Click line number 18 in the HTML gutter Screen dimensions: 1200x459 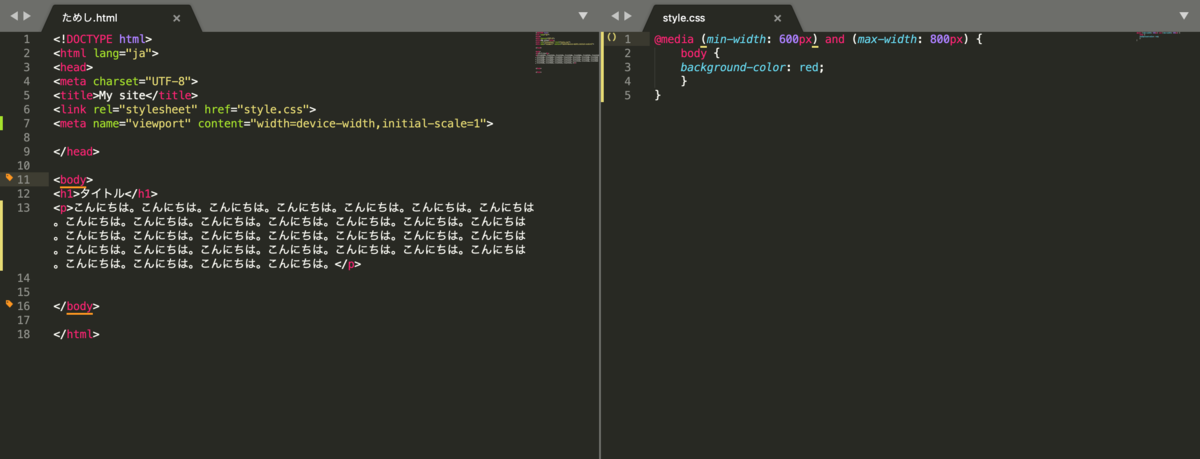coord(24,334)
